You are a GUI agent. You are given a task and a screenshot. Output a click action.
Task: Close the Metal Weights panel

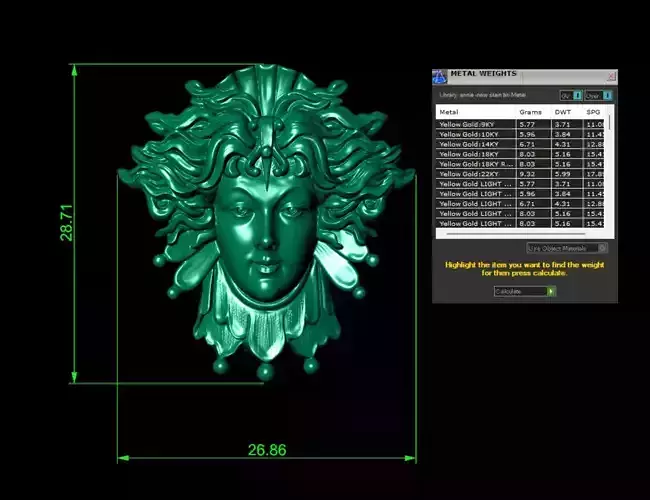point(611,76)
